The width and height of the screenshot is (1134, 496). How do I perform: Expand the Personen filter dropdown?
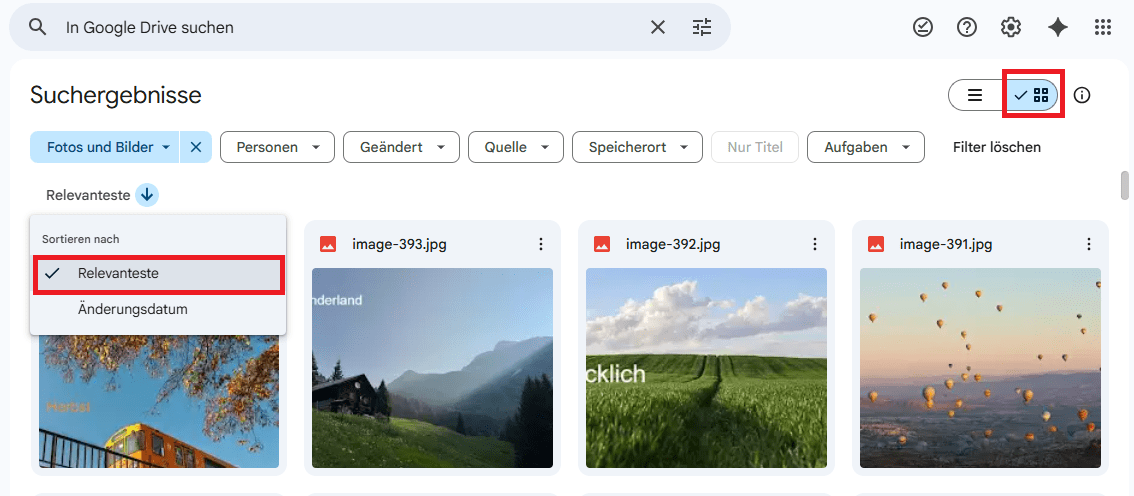[277, 147]
